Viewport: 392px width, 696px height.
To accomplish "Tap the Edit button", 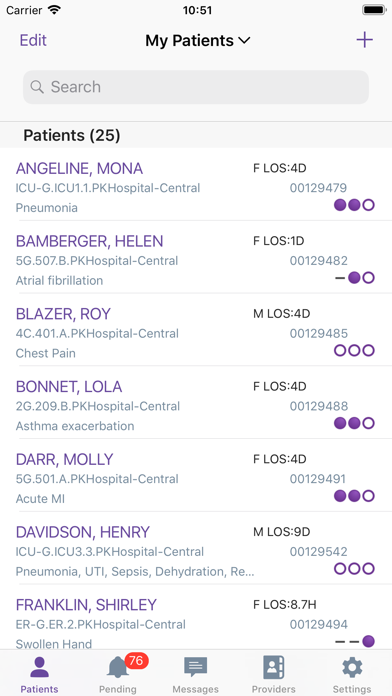I will pyautogui.click(x=33, y=40).
